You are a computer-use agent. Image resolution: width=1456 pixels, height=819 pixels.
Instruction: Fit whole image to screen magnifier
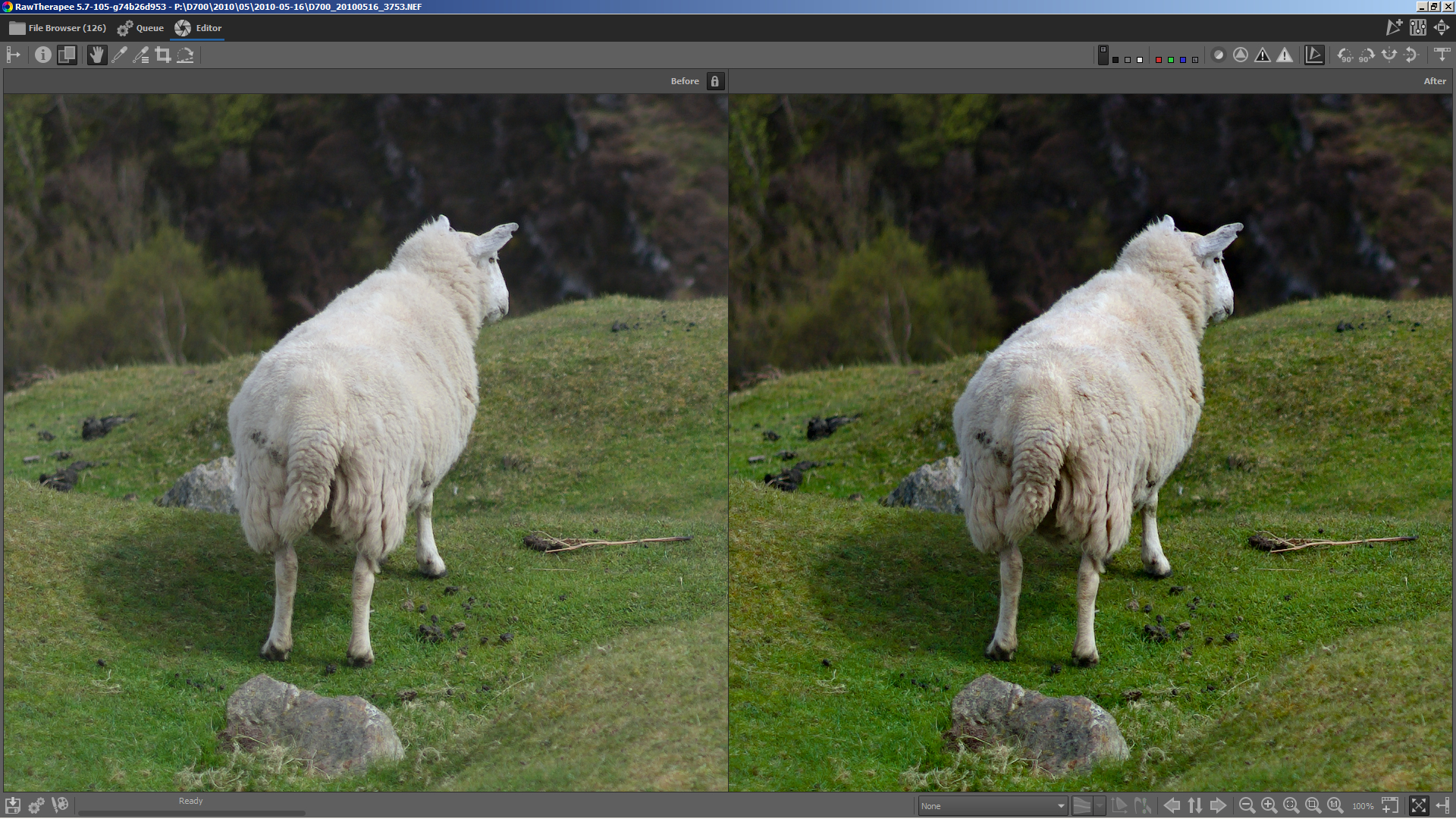1291,806
